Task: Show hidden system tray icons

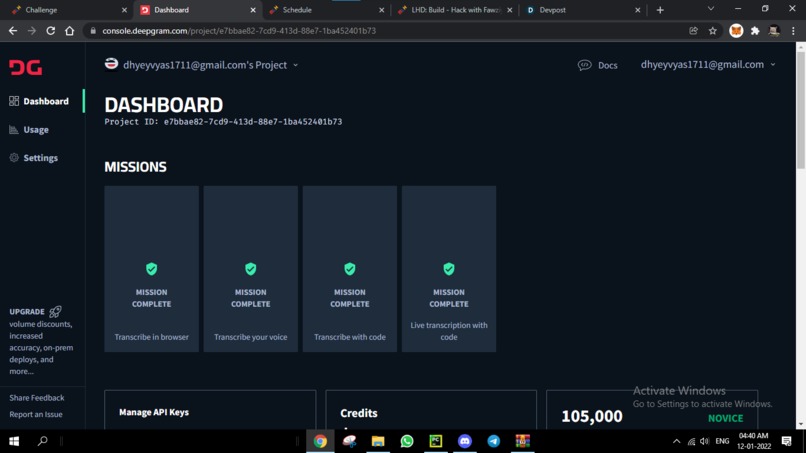Action: pos(676,441)
